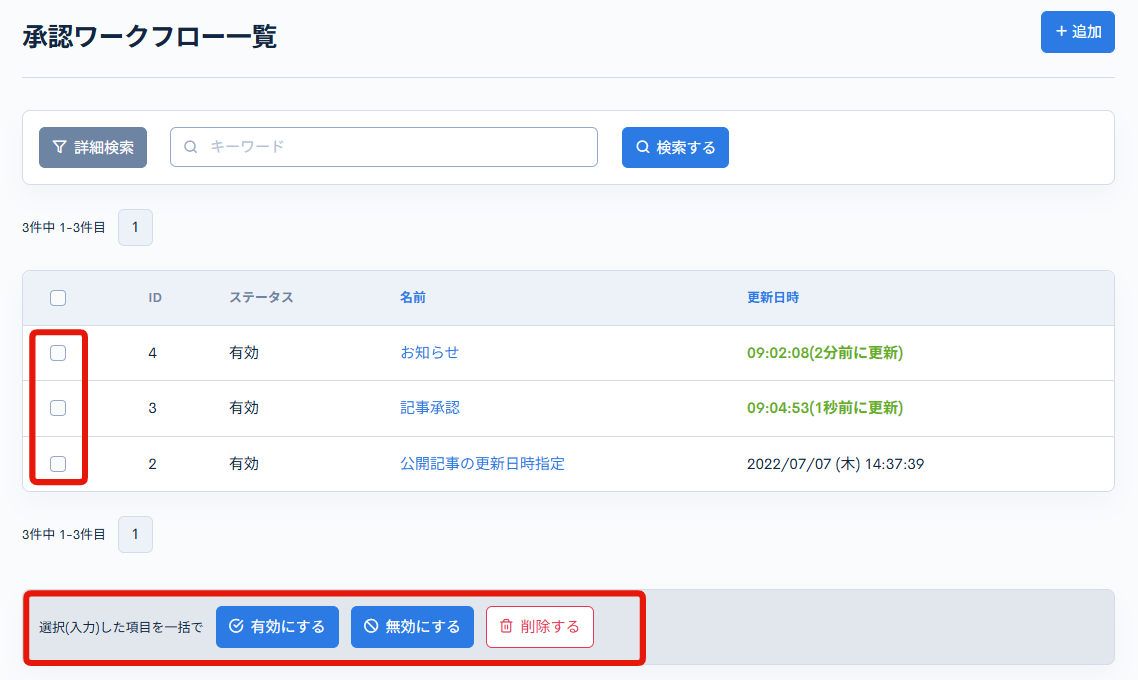Image resolution: width=1138 pixels, height=680 pixels.
Task: Toggle the select-all checkbox in table header
Action: tap(58, 297)
